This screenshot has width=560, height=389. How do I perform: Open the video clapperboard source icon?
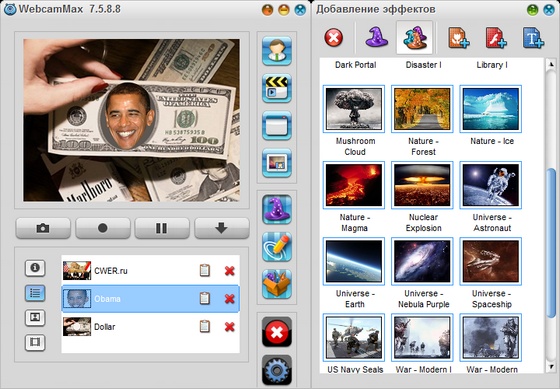point(277,88)
